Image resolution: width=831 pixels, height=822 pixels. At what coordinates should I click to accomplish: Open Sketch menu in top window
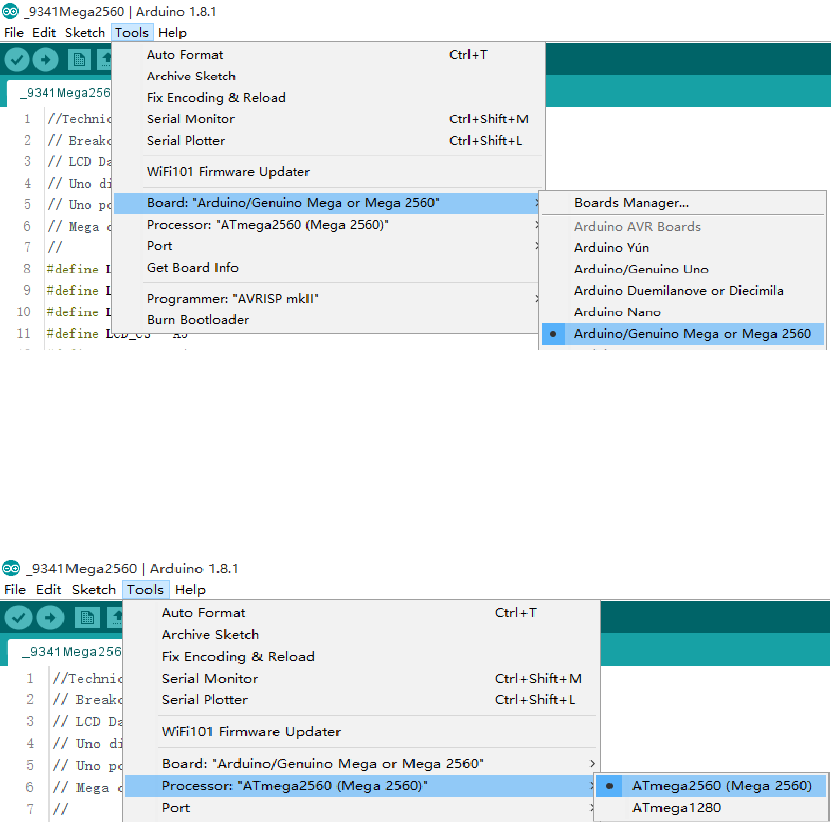(85, 32)
